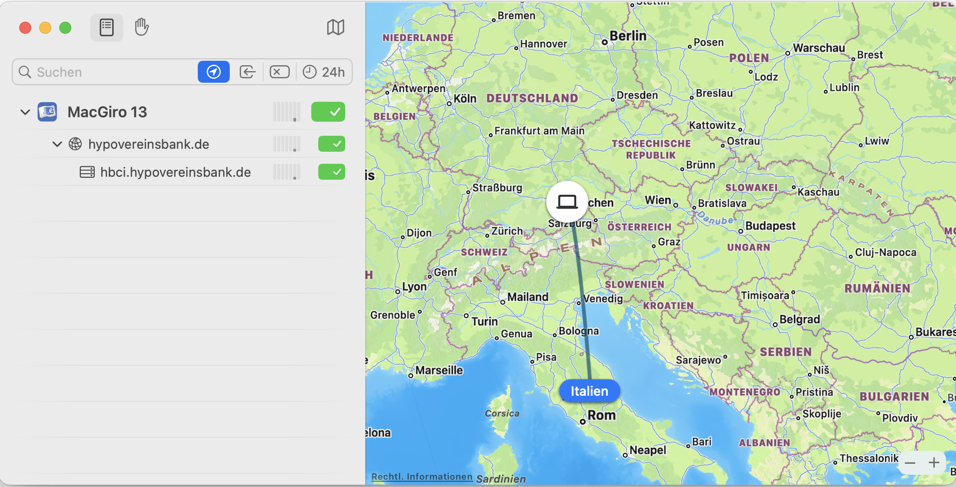Click the Belgrad label on the map

(x=800, y=319)
